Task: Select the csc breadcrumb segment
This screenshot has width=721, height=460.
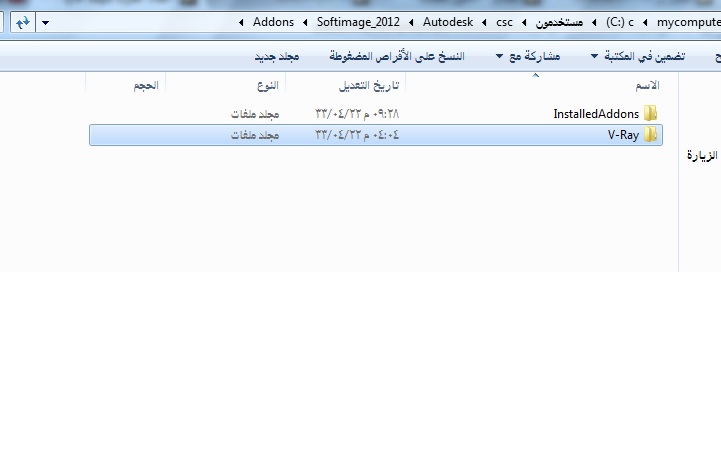Action: coord(504,22)
